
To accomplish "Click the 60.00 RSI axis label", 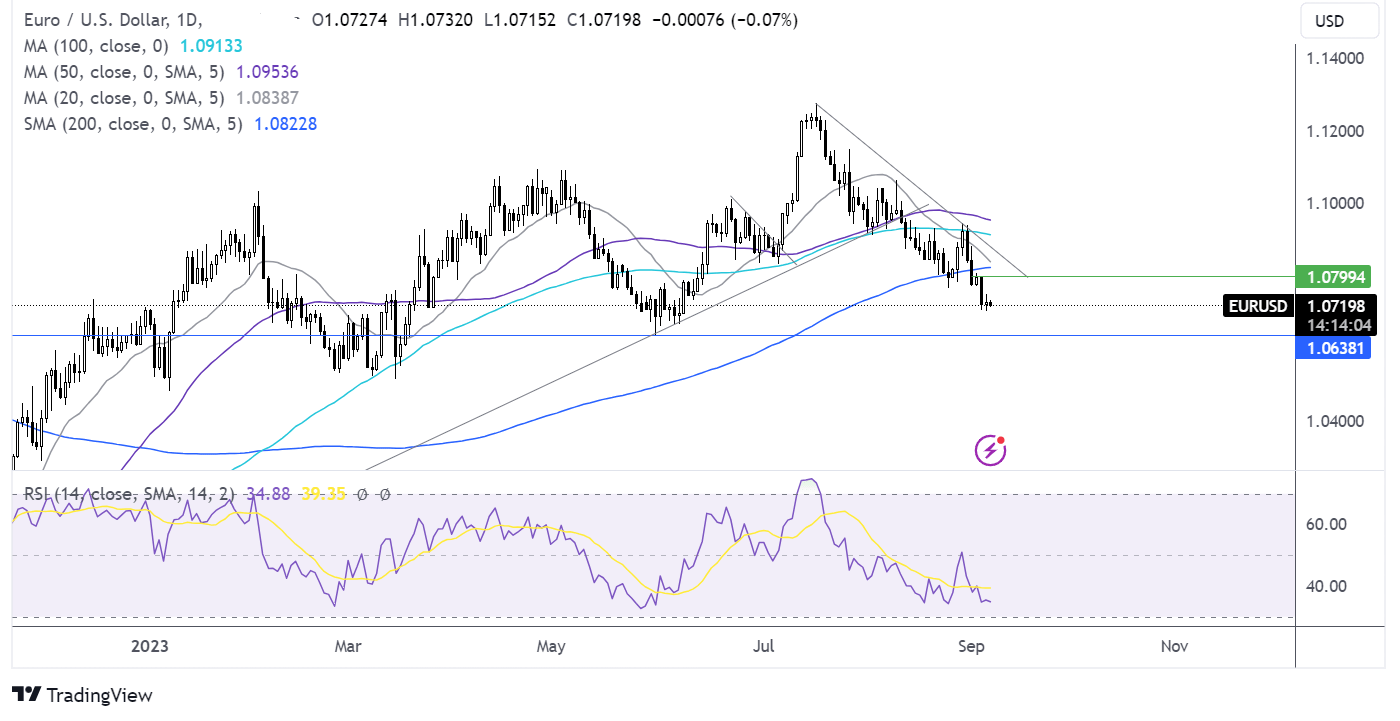I will pos(1326,524).
